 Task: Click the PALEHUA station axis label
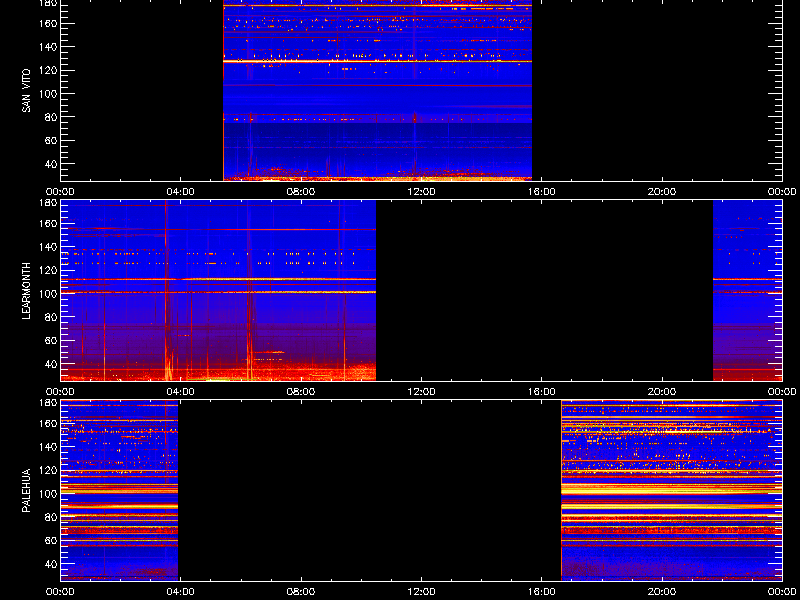click(x=26, y=490)
